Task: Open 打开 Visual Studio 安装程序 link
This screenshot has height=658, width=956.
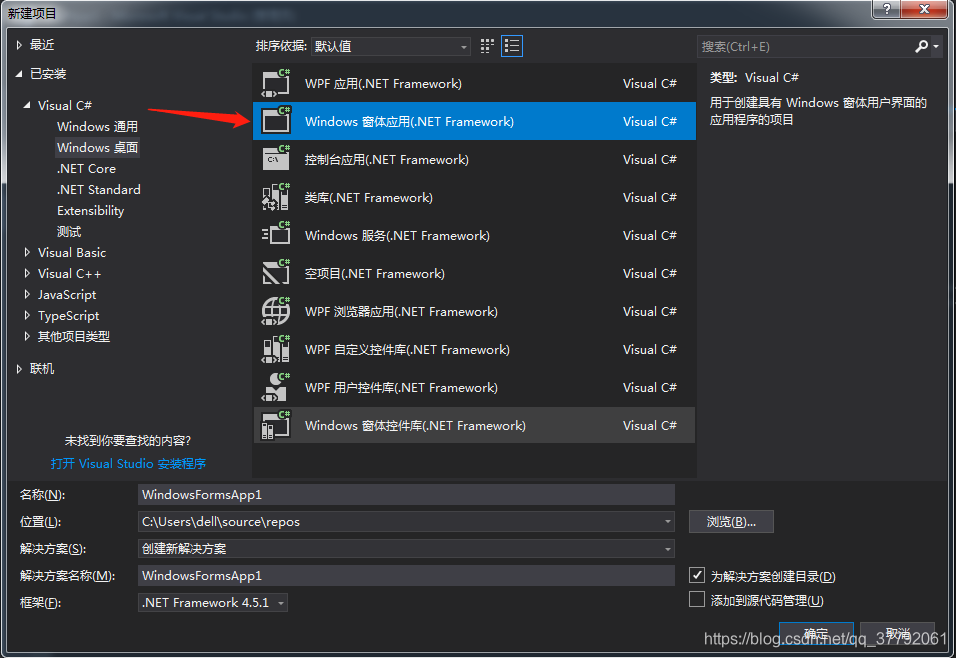Action: (129, 463)
